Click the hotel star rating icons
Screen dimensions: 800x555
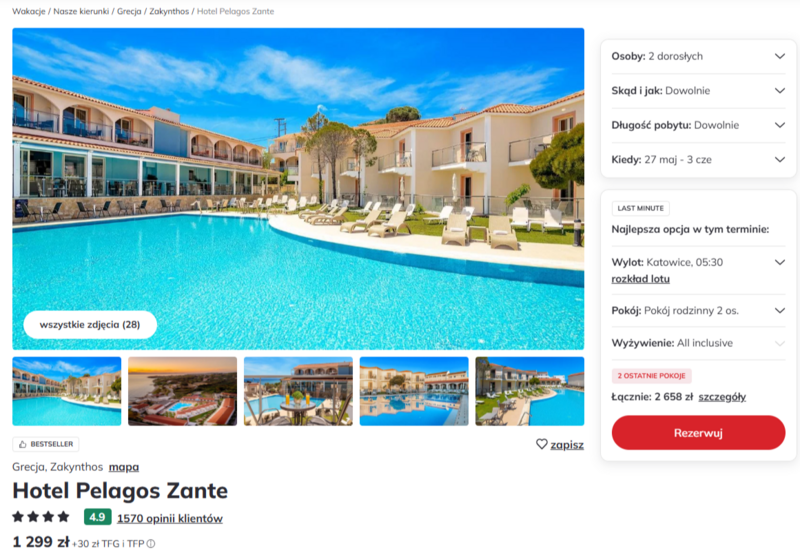[x=41, y=517]
